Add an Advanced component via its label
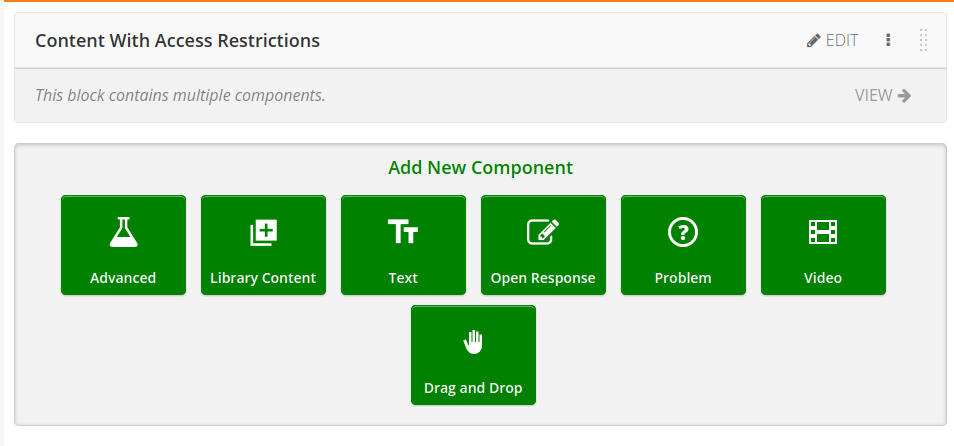This screenshot has height=446, width=954. (x=123, y=278)
